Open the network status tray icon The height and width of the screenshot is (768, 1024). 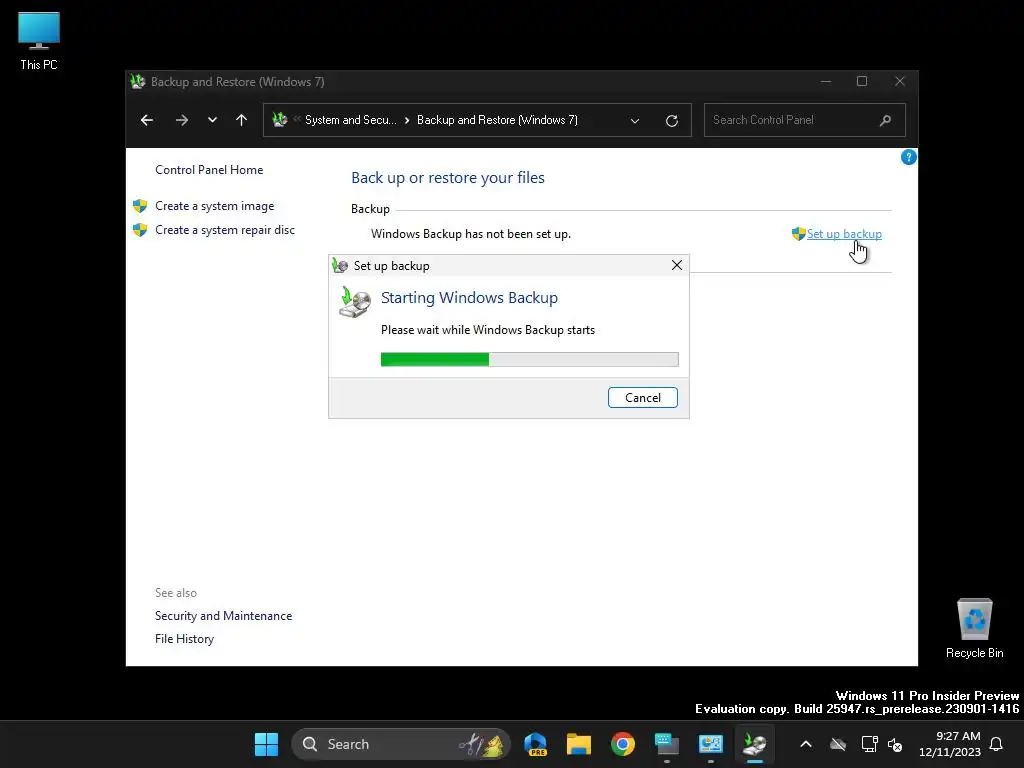[x=869, y=744]
